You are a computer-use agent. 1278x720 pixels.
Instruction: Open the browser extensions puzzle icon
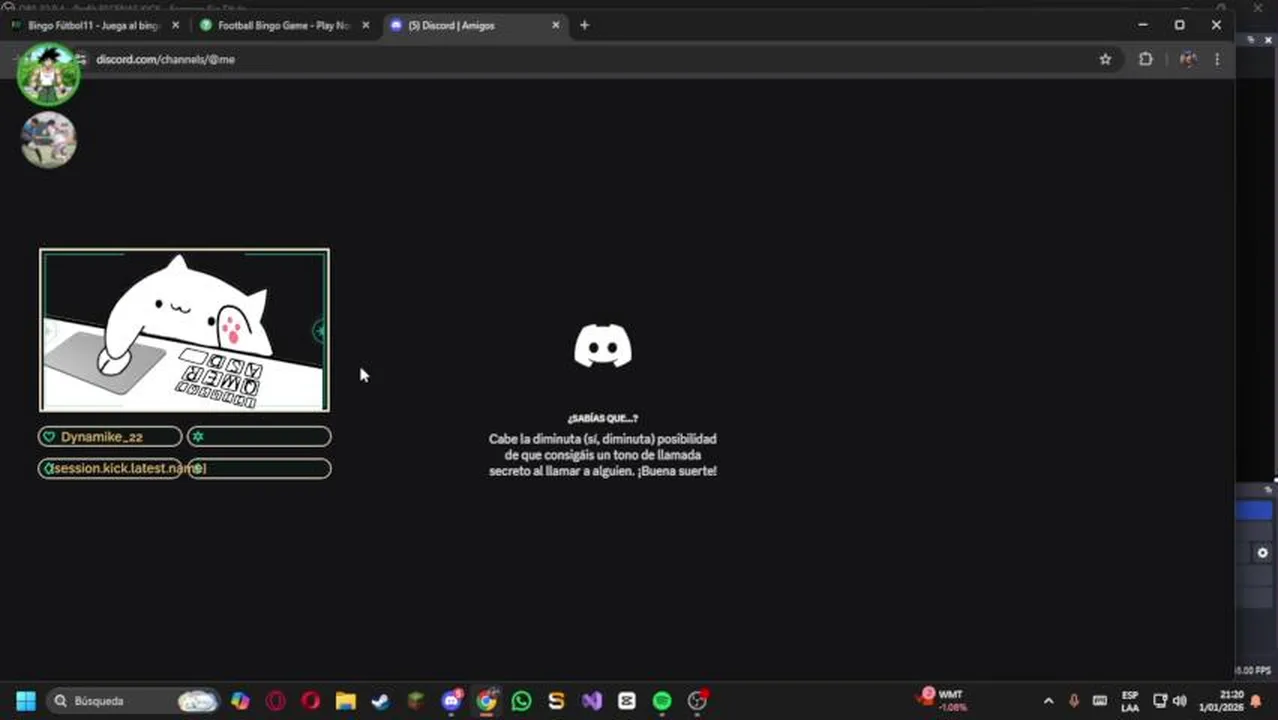1146,59
